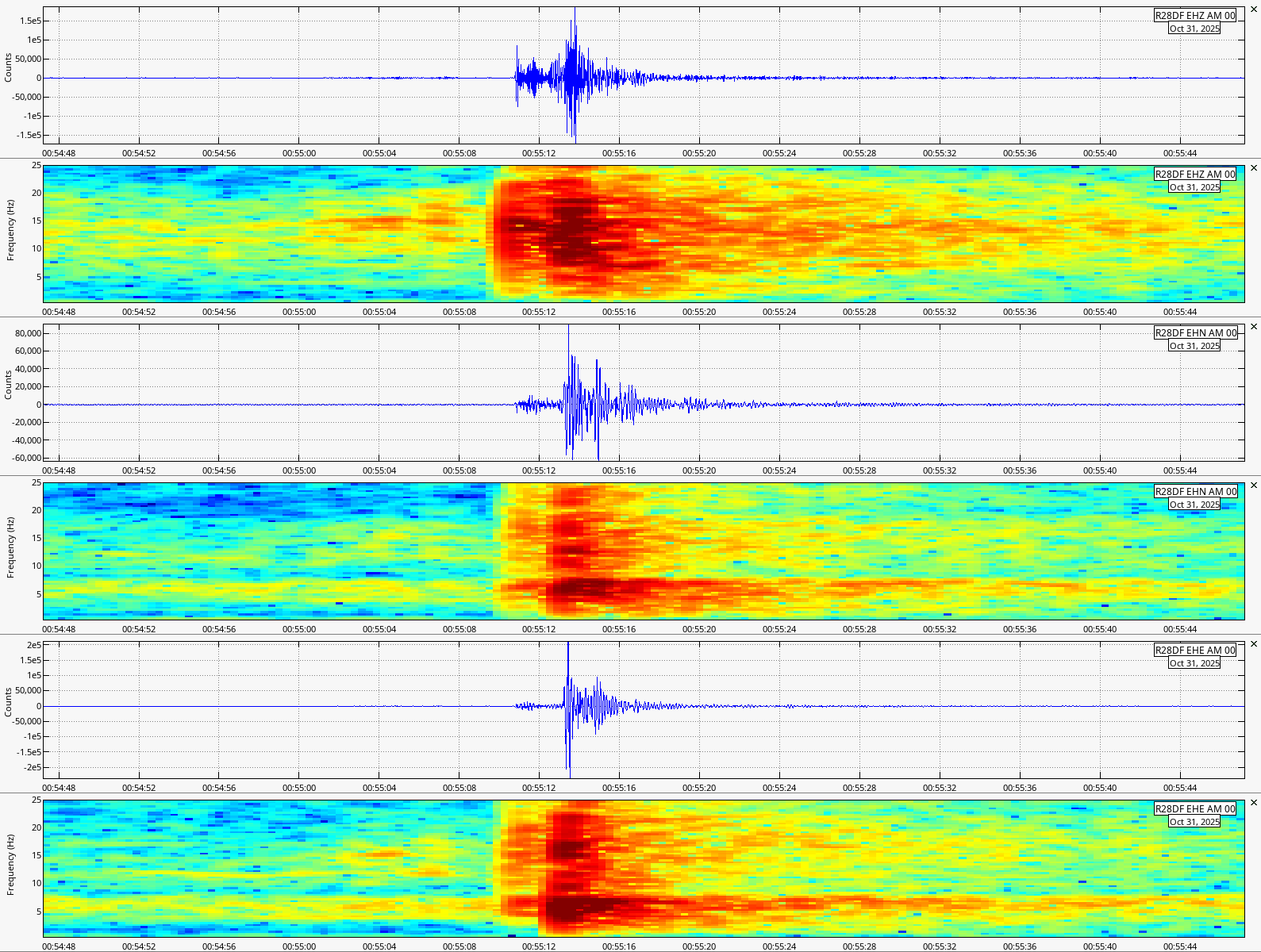1261x952 pixels.
Task: Close the EHE spectrogram panel
Action: pos(1254,803)
